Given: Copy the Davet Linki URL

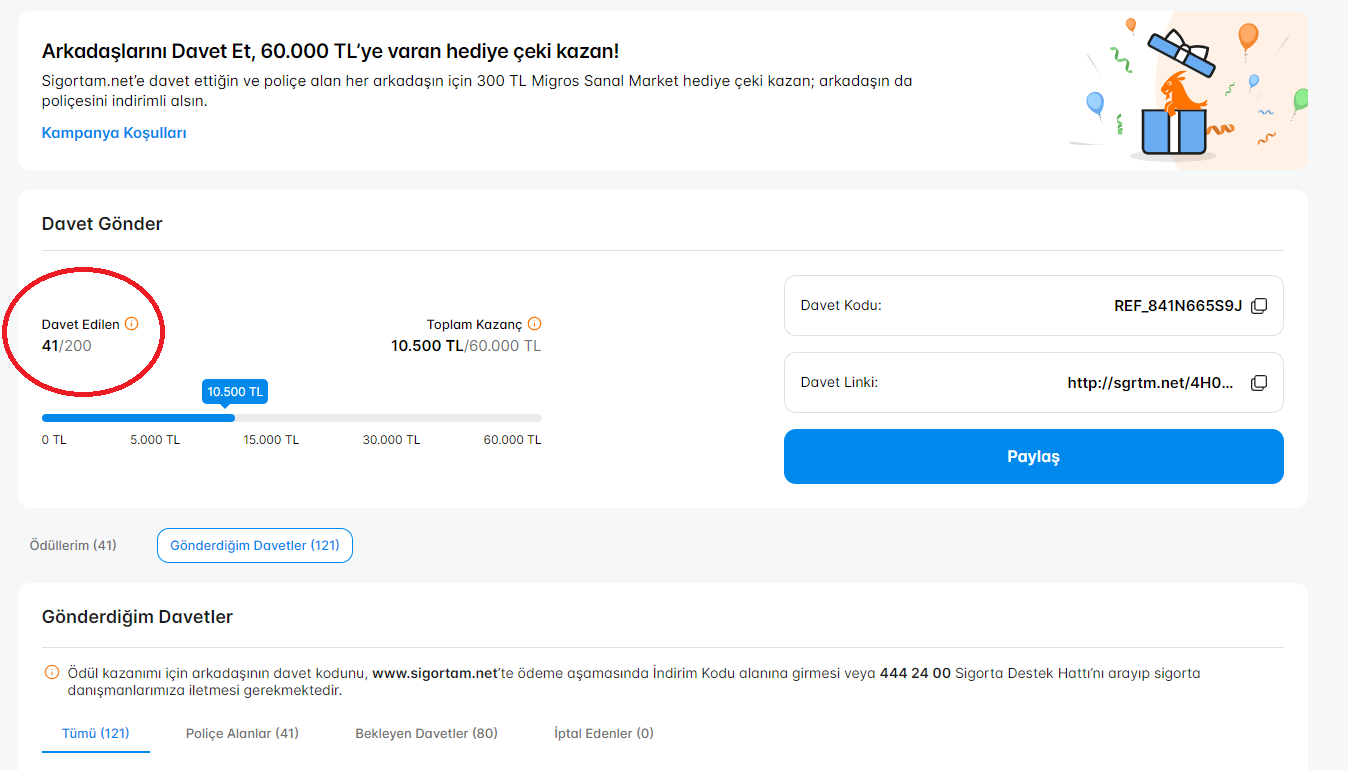Looking at the screenshot, I should click(x=1259, y=383).
